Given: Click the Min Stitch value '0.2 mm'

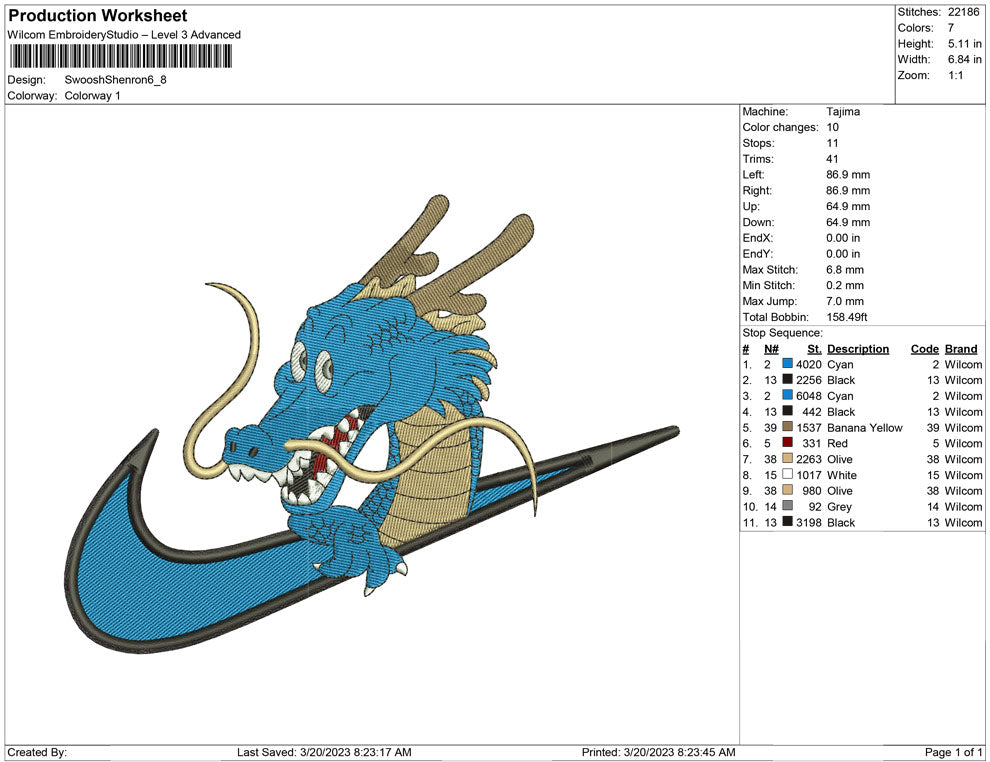Looking at the screenshot, I should pos(845,285).
